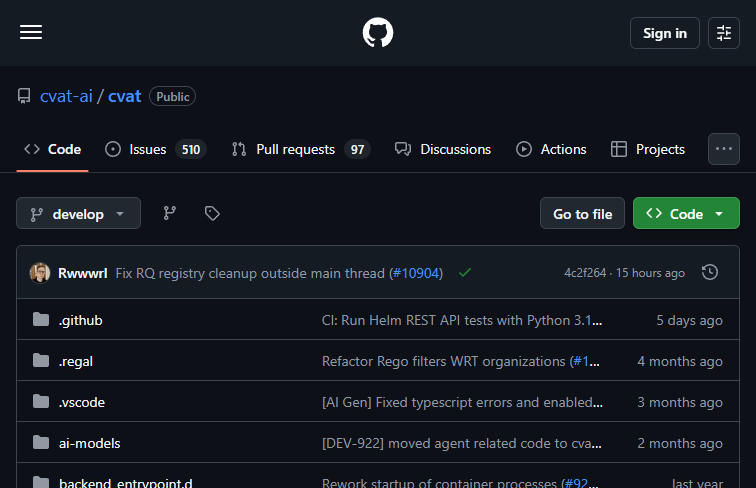Click Rwwwrl's avatar image
The width and height of the screenshot is (756, 488).
[x=40, y=273]
